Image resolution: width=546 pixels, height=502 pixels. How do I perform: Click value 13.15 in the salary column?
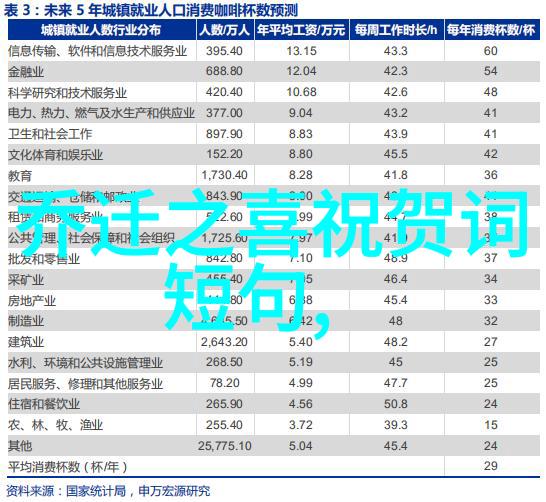(x=301, y=51)
